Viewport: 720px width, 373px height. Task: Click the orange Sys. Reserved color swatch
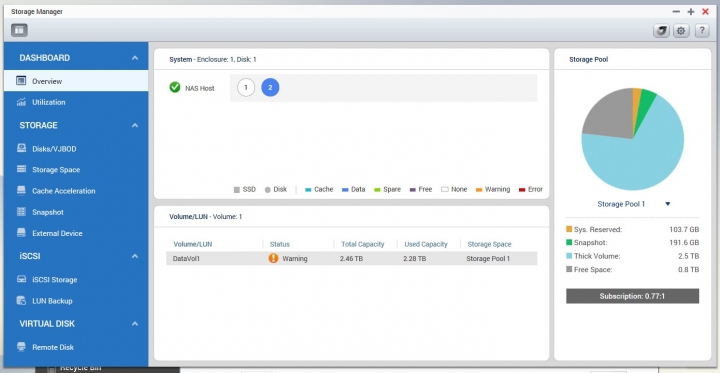pyautogui.click(x=569, y=229)
